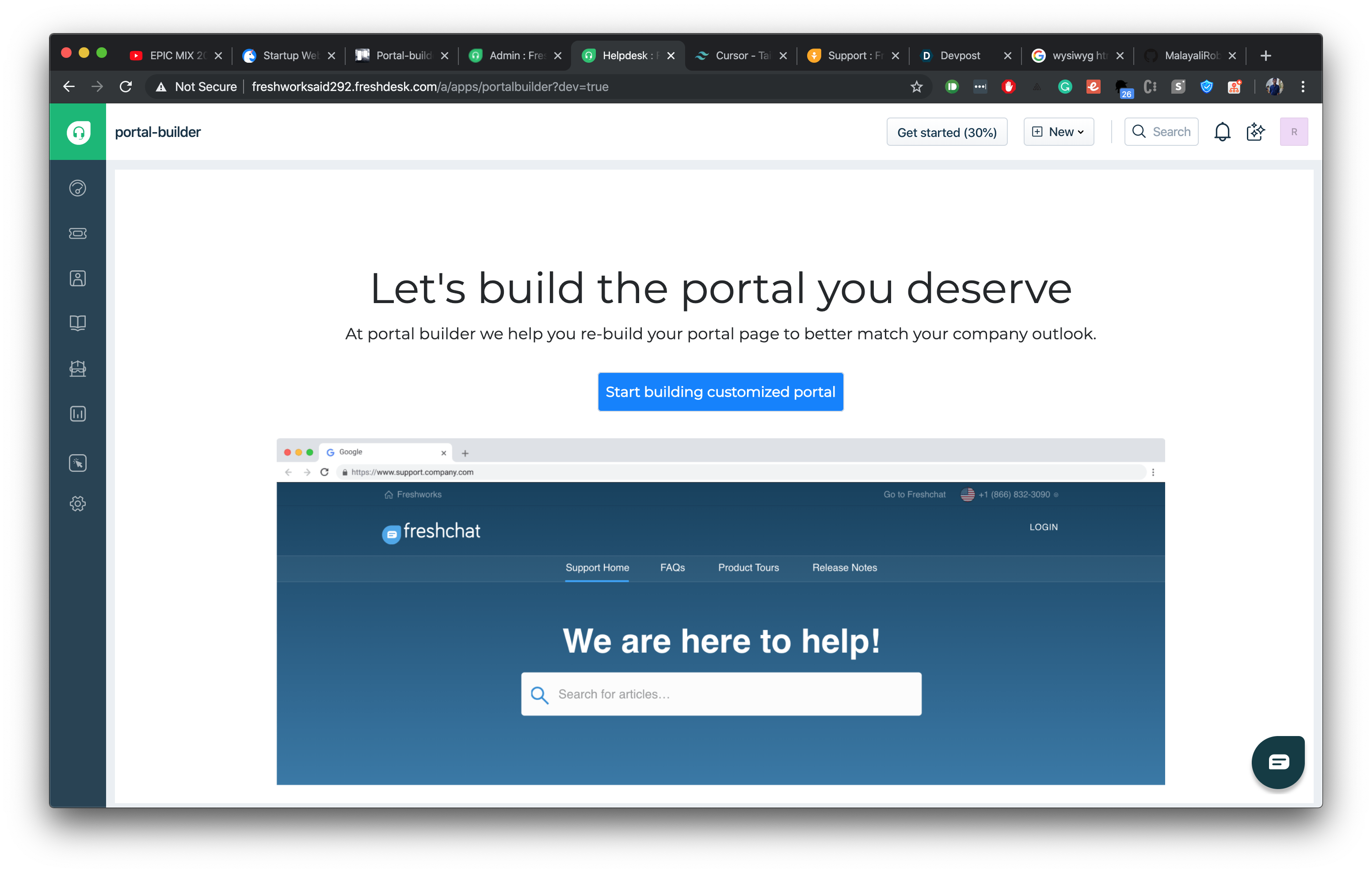Switch to the Devpost browser tab
1372x873 pixels.
tap(960, 55)
